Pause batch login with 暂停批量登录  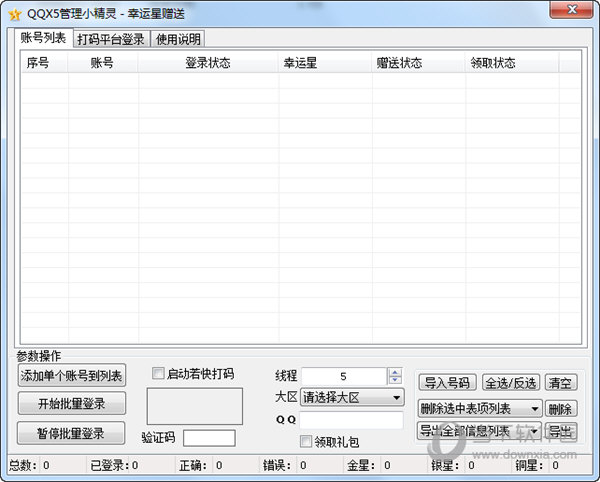71,433
